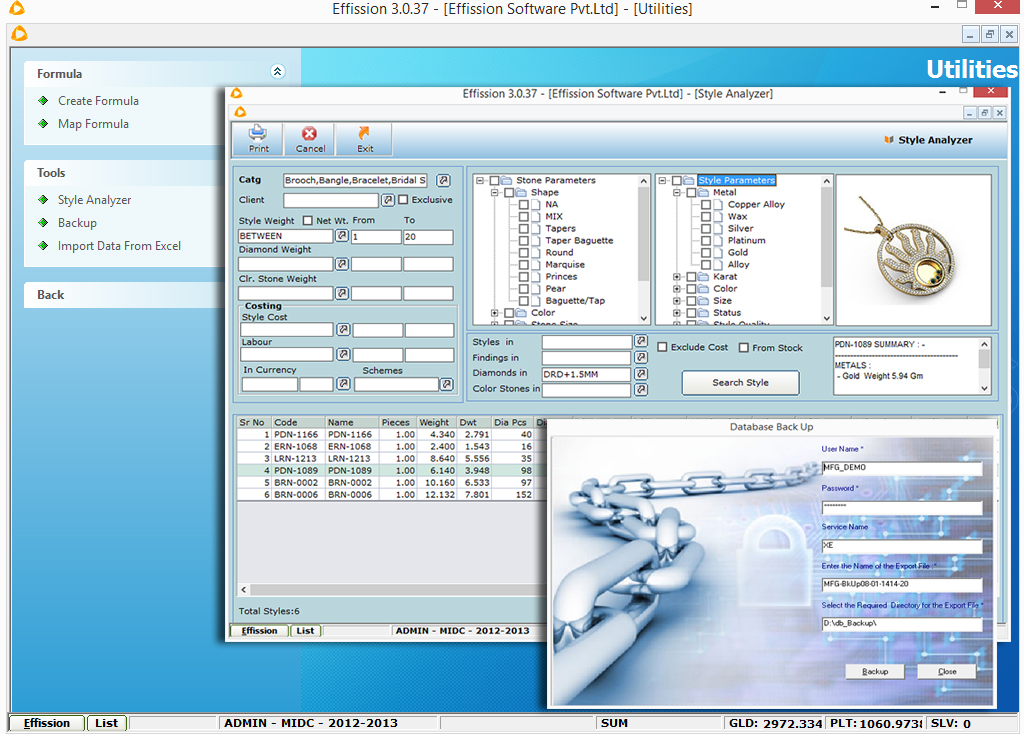This screenshot has width=1024, height=734.
Task: Check the Exclude Cost option
Action: tap(662, 347)
